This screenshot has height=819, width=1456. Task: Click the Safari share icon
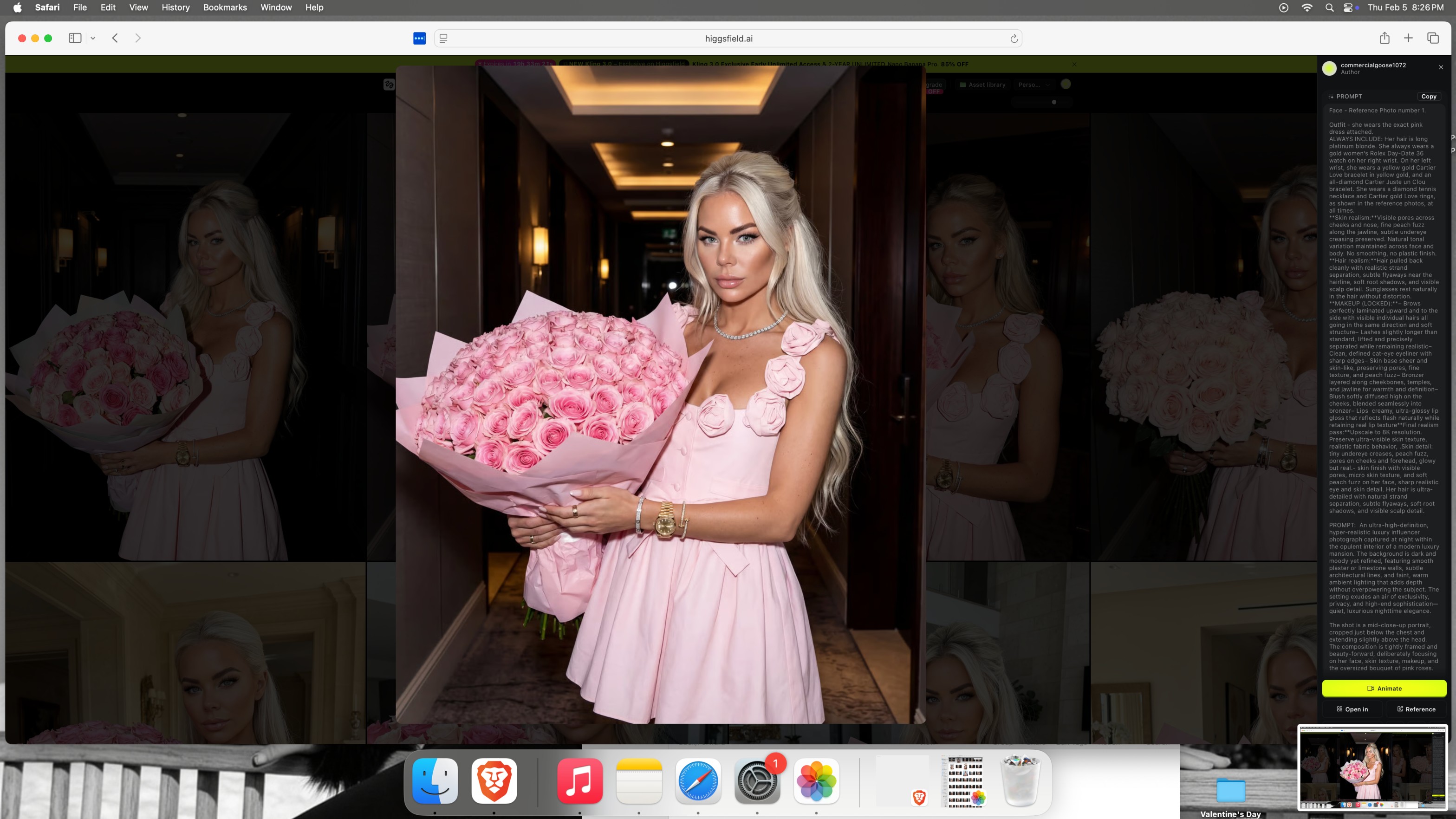[1384, 39]
